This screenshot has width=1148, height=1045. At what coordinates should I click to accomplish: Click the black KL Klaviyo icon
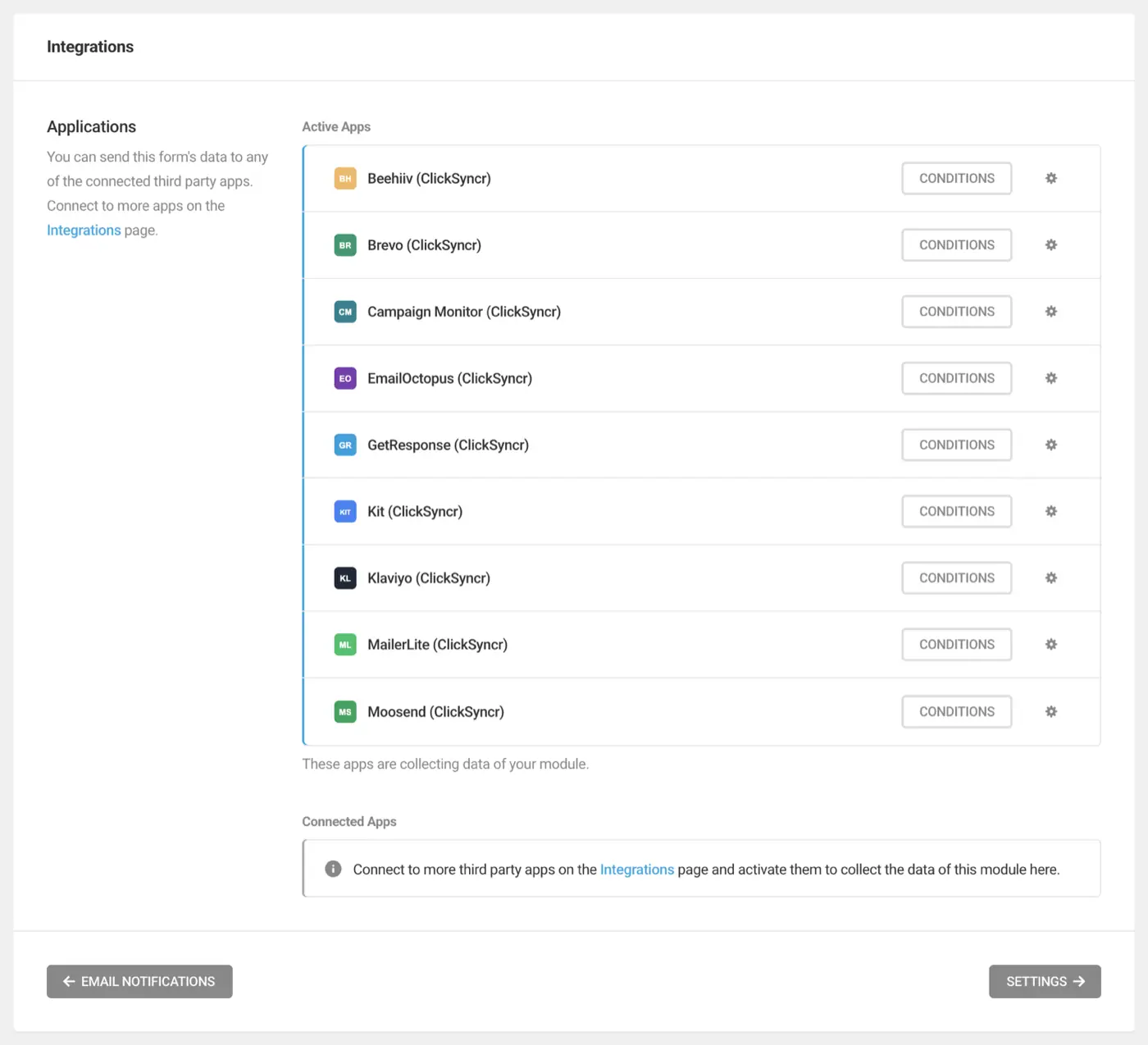345,577
